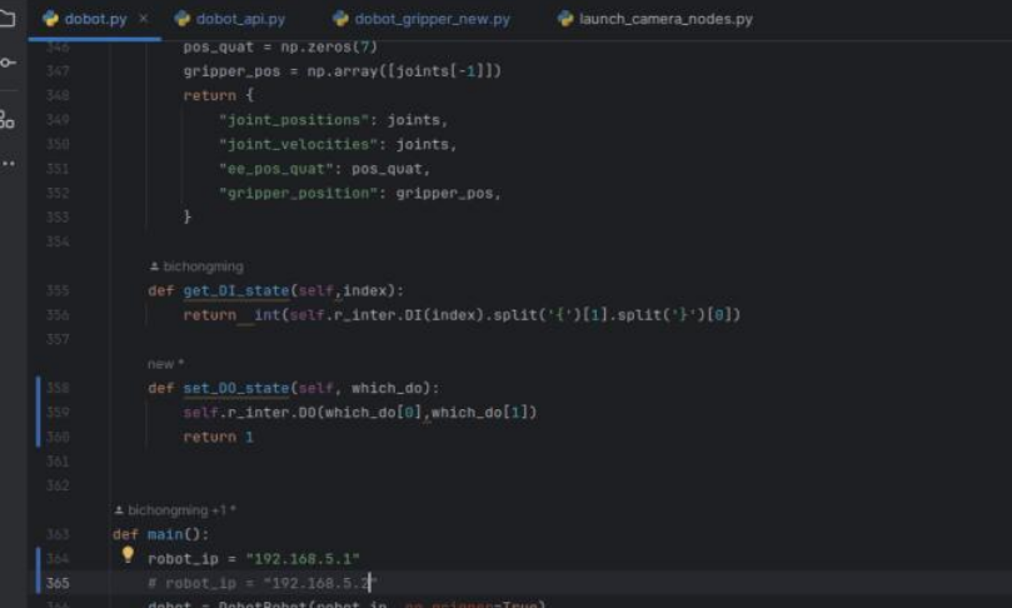The image size is (1012, 608).
Task: Switch to the dobot_api.py tab
Action: (240, 19)
